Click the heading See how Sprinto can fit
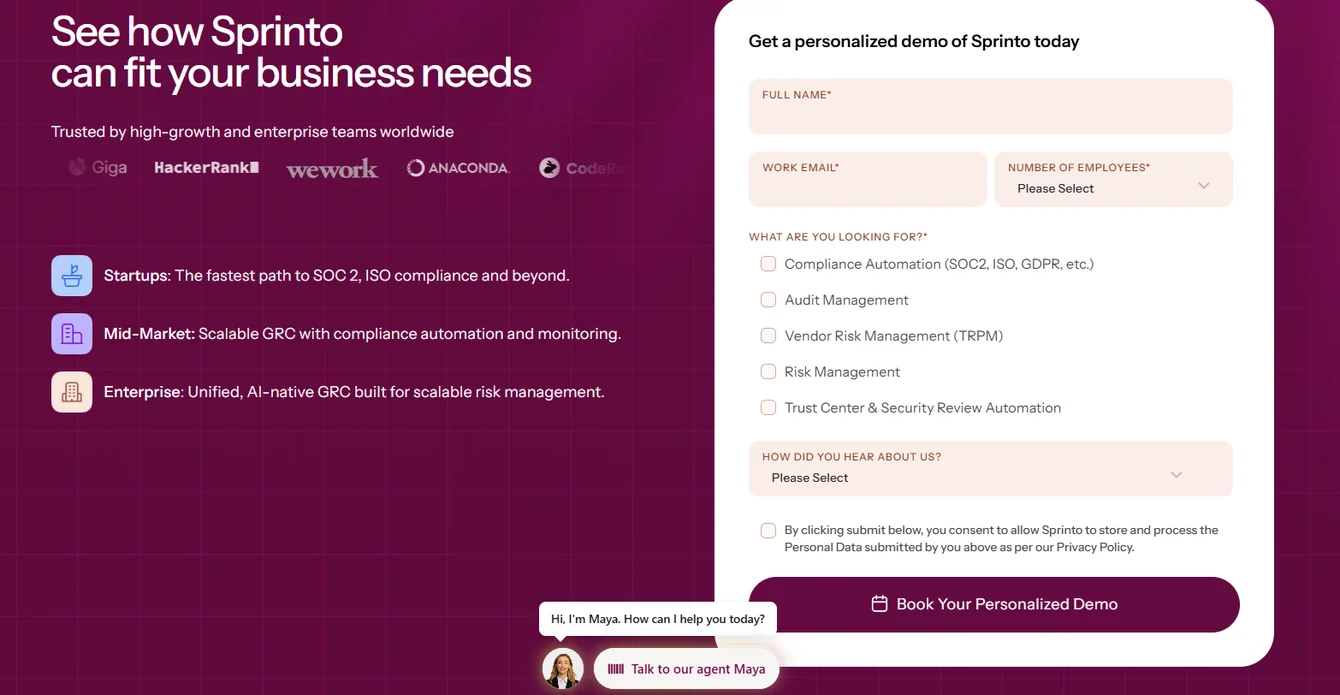The height and width of the screenshot is (695, 1340). coord(291,52)
